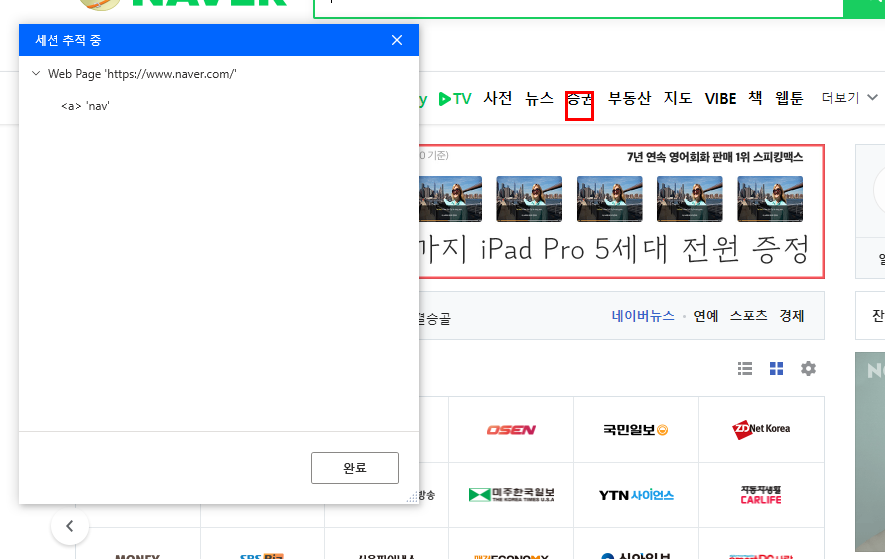Open the YTN 사이언스 press logo
885x559 pixels.
coord(636,495)
